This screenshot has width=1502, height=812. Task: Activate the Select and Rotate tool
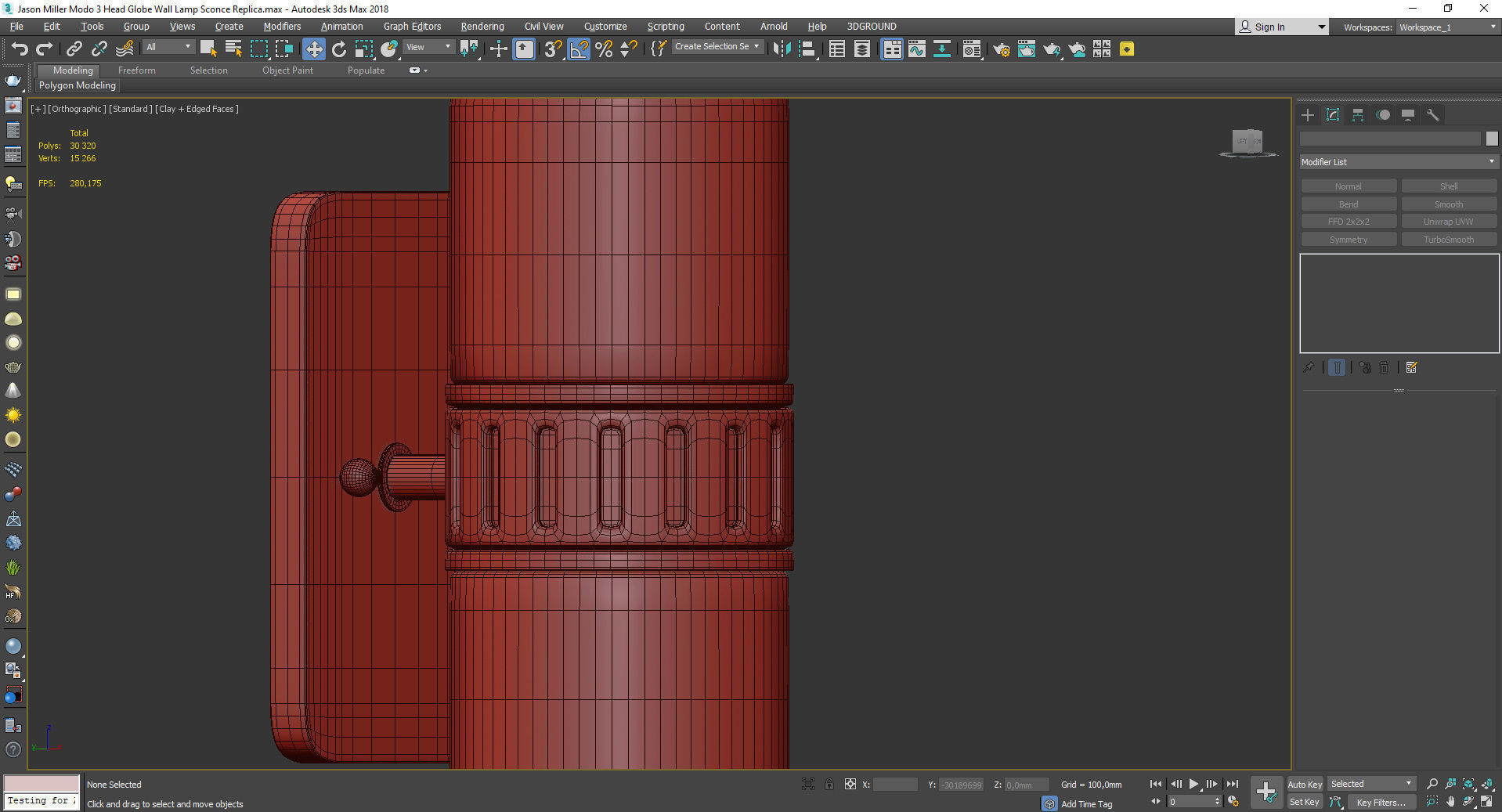338,49
